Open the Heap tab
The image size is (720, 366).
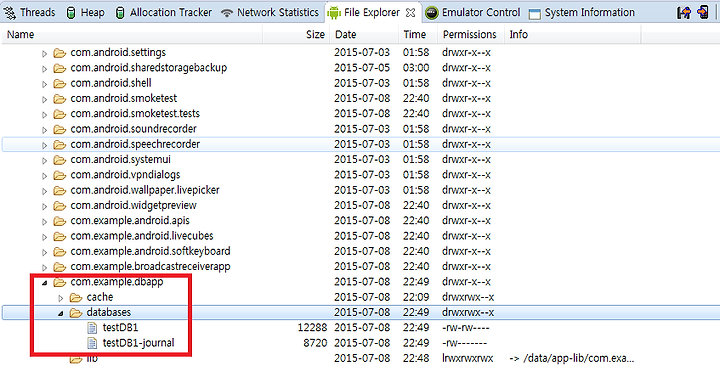(x=85, y=12)
